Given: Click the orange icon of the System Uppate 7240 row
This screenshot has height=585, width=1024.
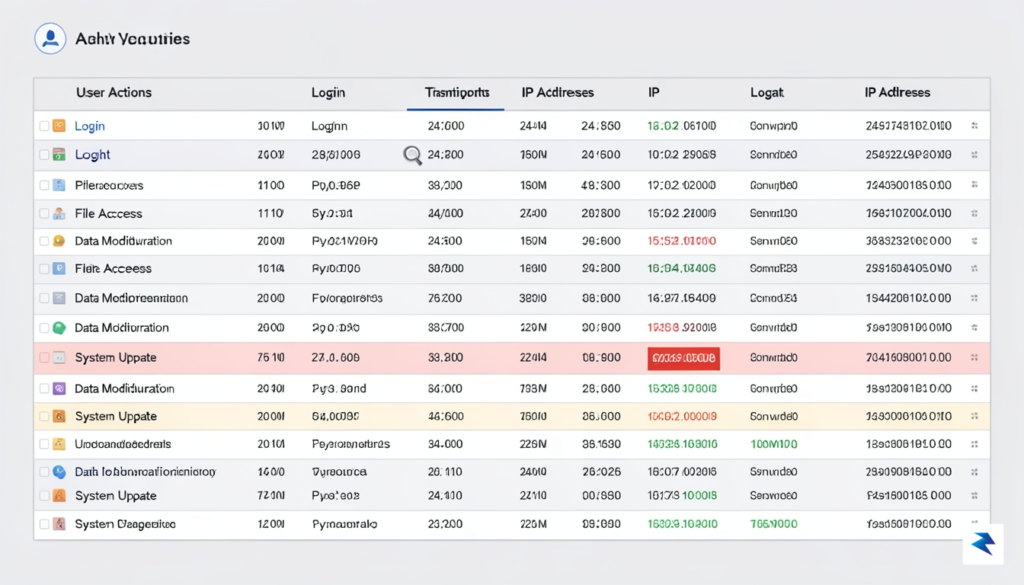Looking at the screenshot, I should point(59,496).
